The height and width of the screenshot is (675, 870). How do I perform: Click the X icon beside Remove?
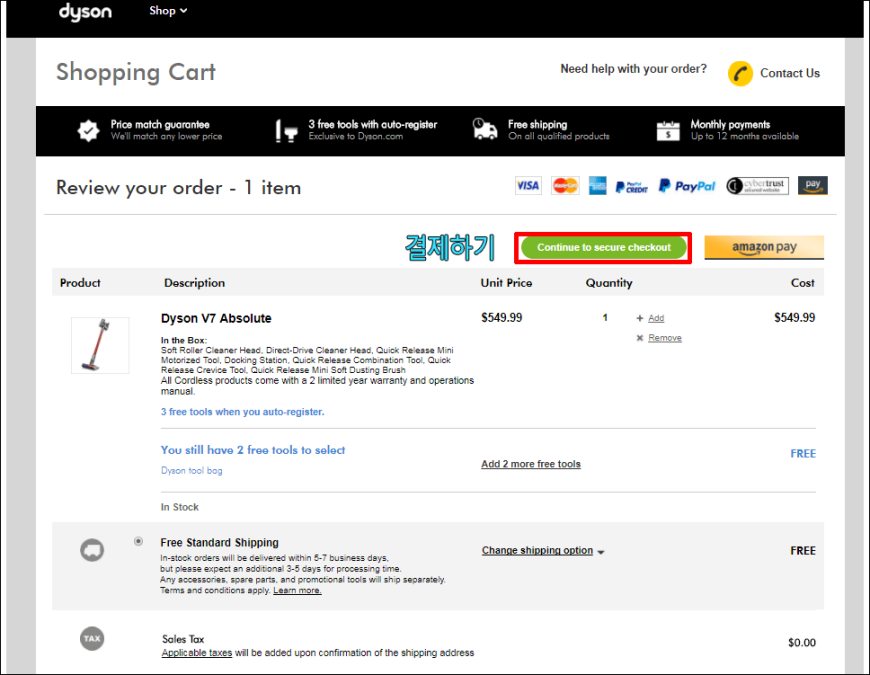tap(640, 338)
